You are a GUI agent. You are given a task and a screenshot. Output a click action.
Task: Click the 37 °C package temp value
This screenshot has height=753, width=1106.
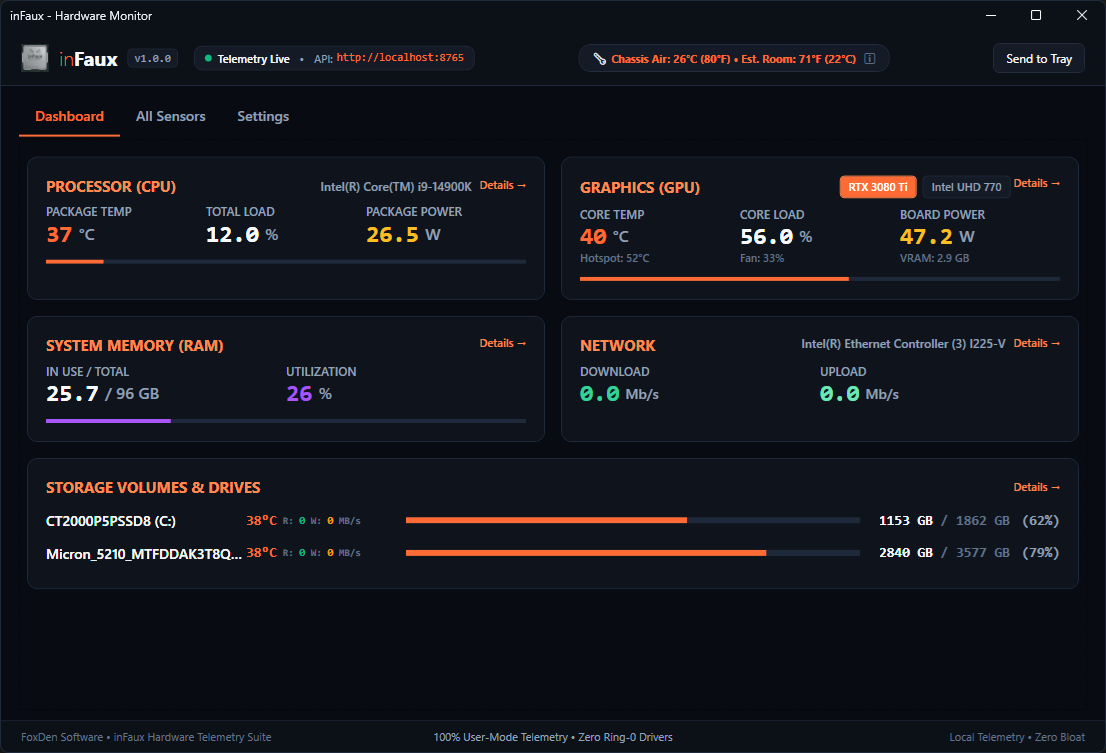pyautogui.click(x=71, y=235)
